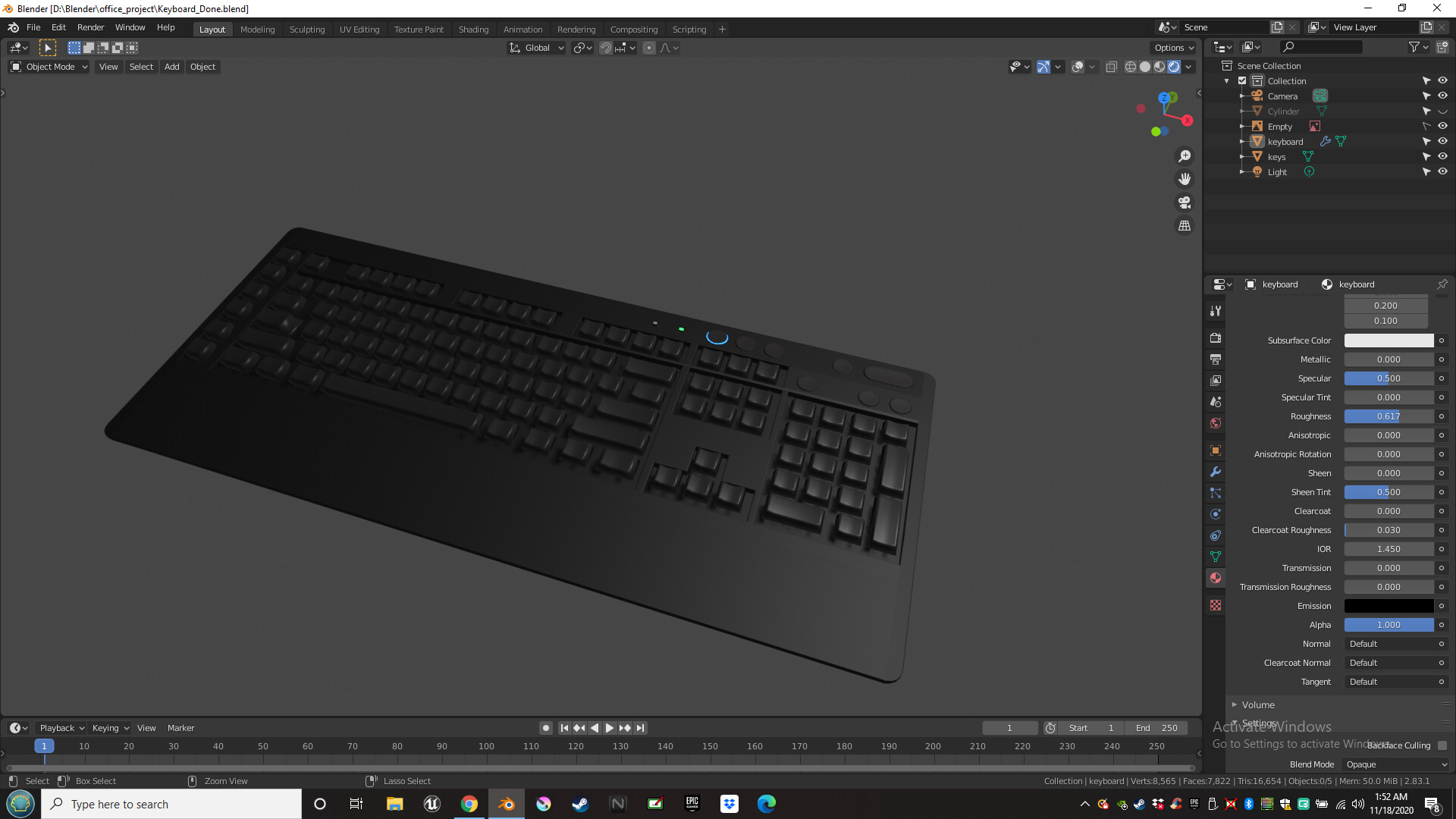Click the camera view icon in viewport sidebar
Screen dimensions: 1456x819
click(1185, 202)
